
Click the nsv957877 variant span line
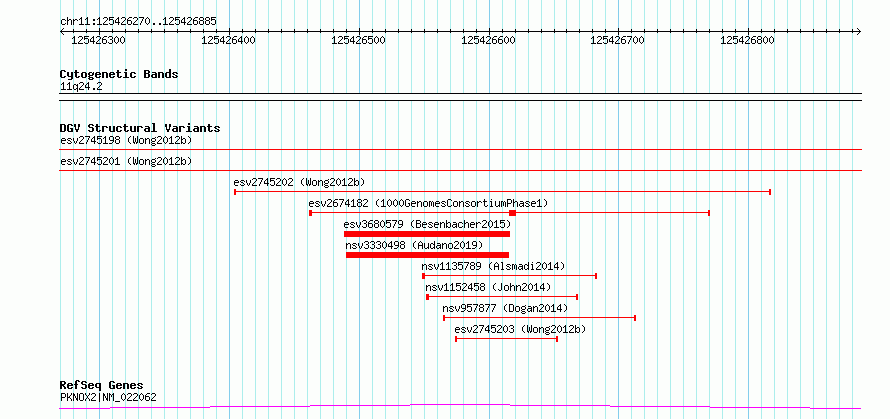pos(539,317)
